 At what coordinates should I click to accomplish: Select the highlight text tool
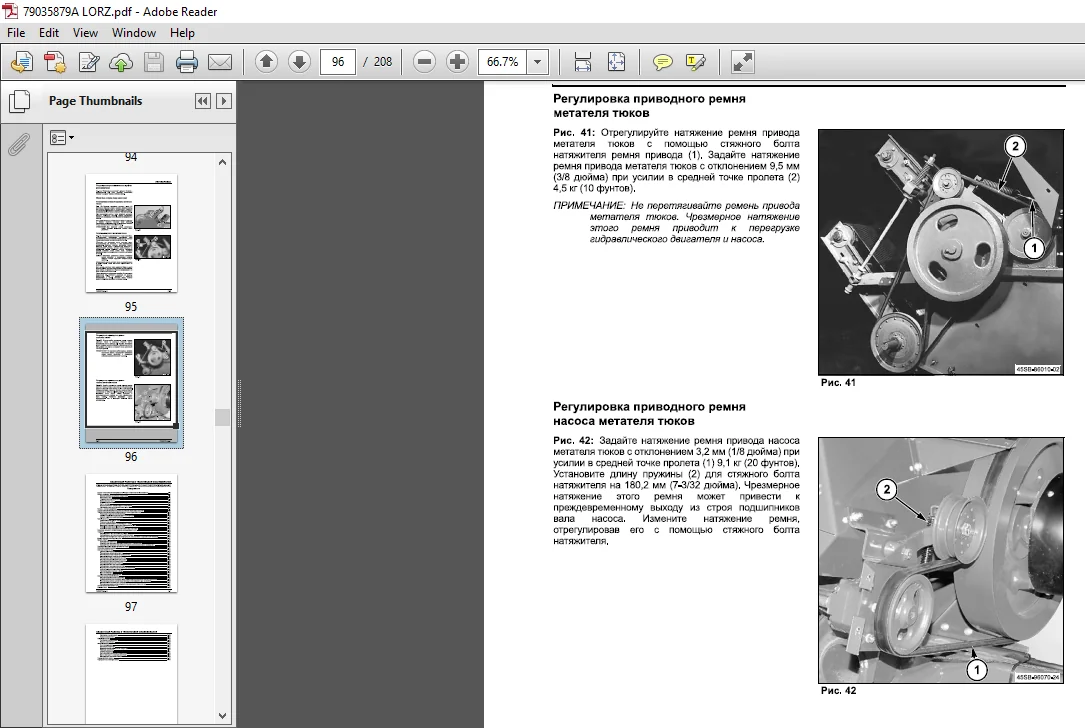pyautogui.click(x=695, y=62)
